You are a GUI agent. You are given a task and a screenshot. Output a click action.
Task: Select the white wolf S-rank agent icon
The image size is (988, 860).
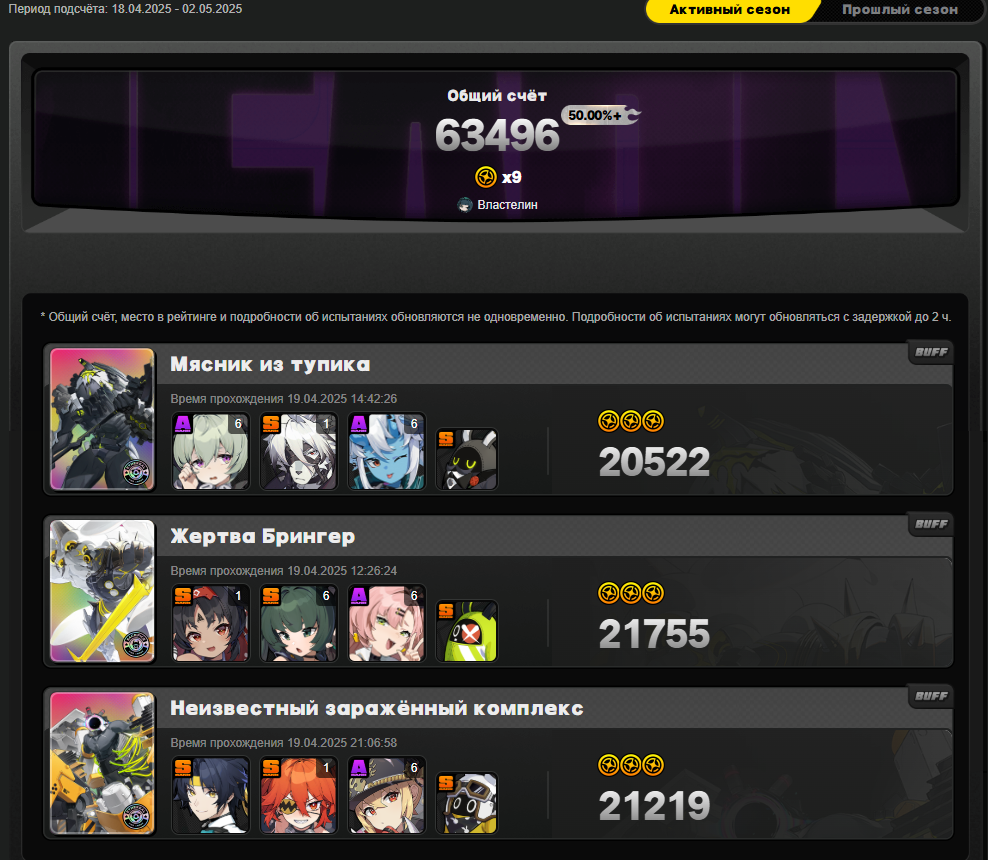pos(299,451)
